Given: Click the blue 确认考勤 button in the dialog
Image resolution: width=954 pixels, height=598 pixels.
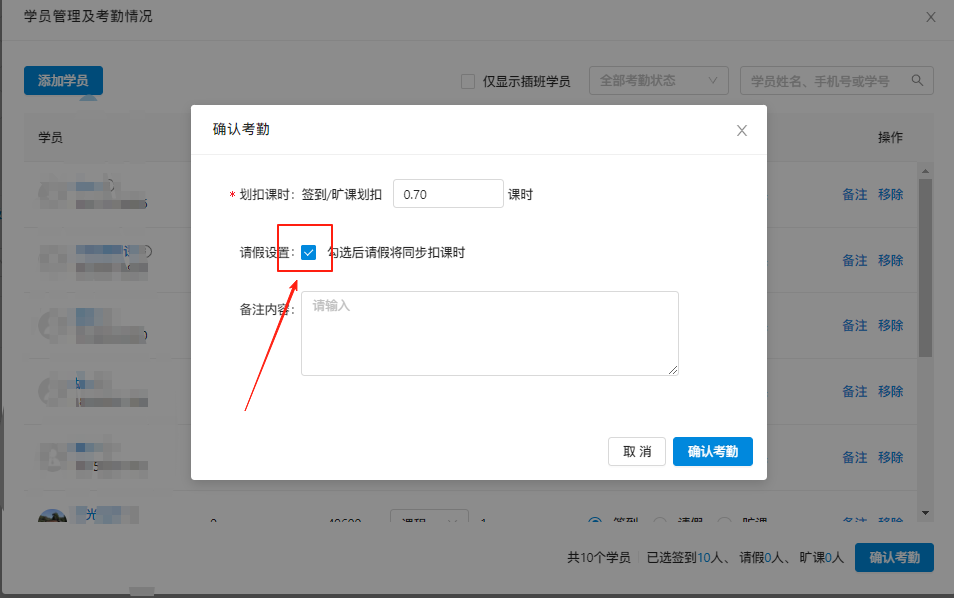Looking at the screenshot, I should 712,451.
